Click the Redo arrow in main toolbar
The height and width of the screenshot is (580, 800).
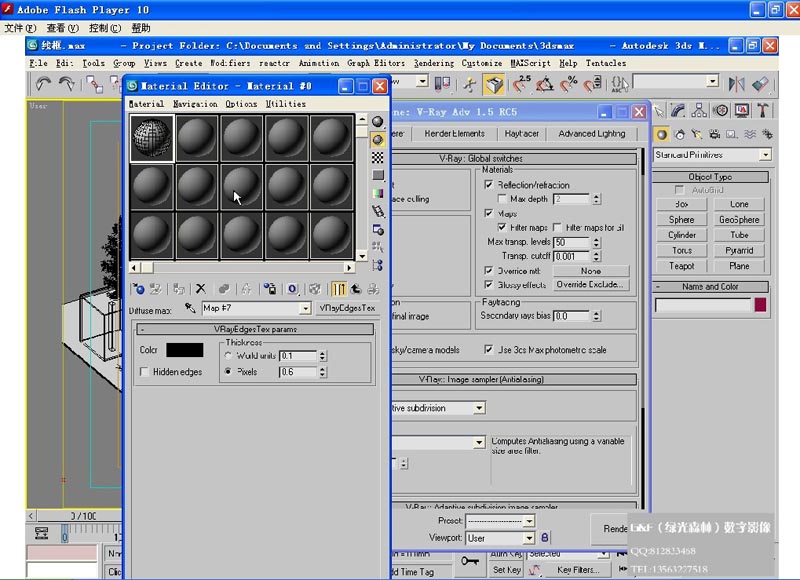coord(66,84)
